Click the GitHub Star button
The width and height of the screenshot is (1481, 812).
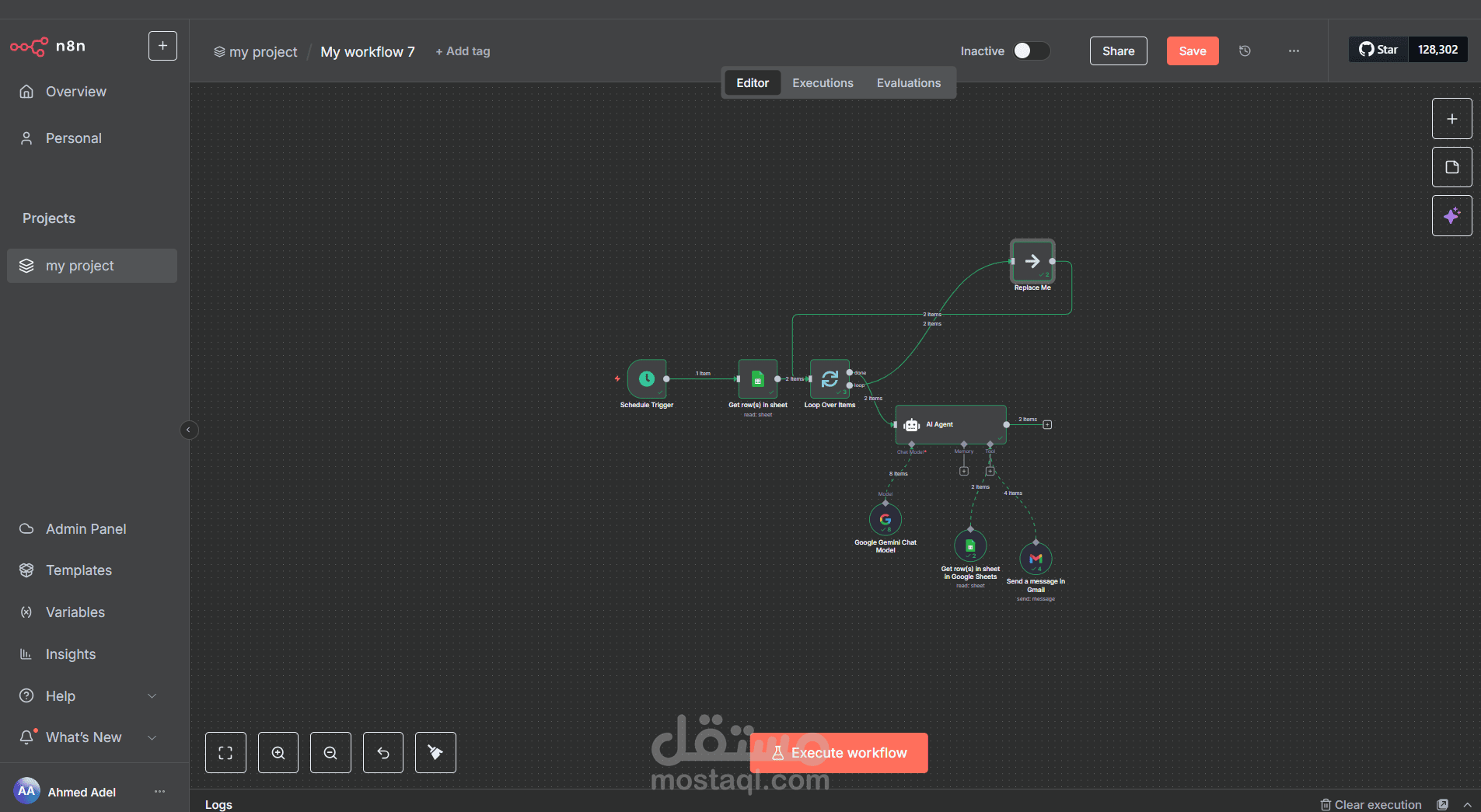[x=1378, y=50]
